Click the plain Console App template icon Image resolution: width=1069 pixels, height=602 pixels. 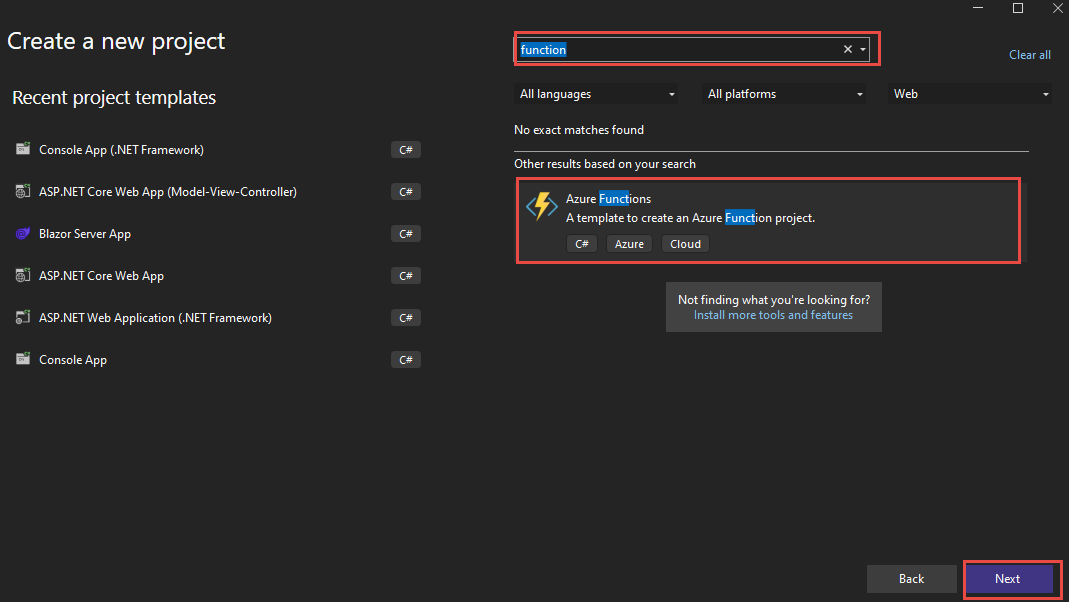point(23,359)
